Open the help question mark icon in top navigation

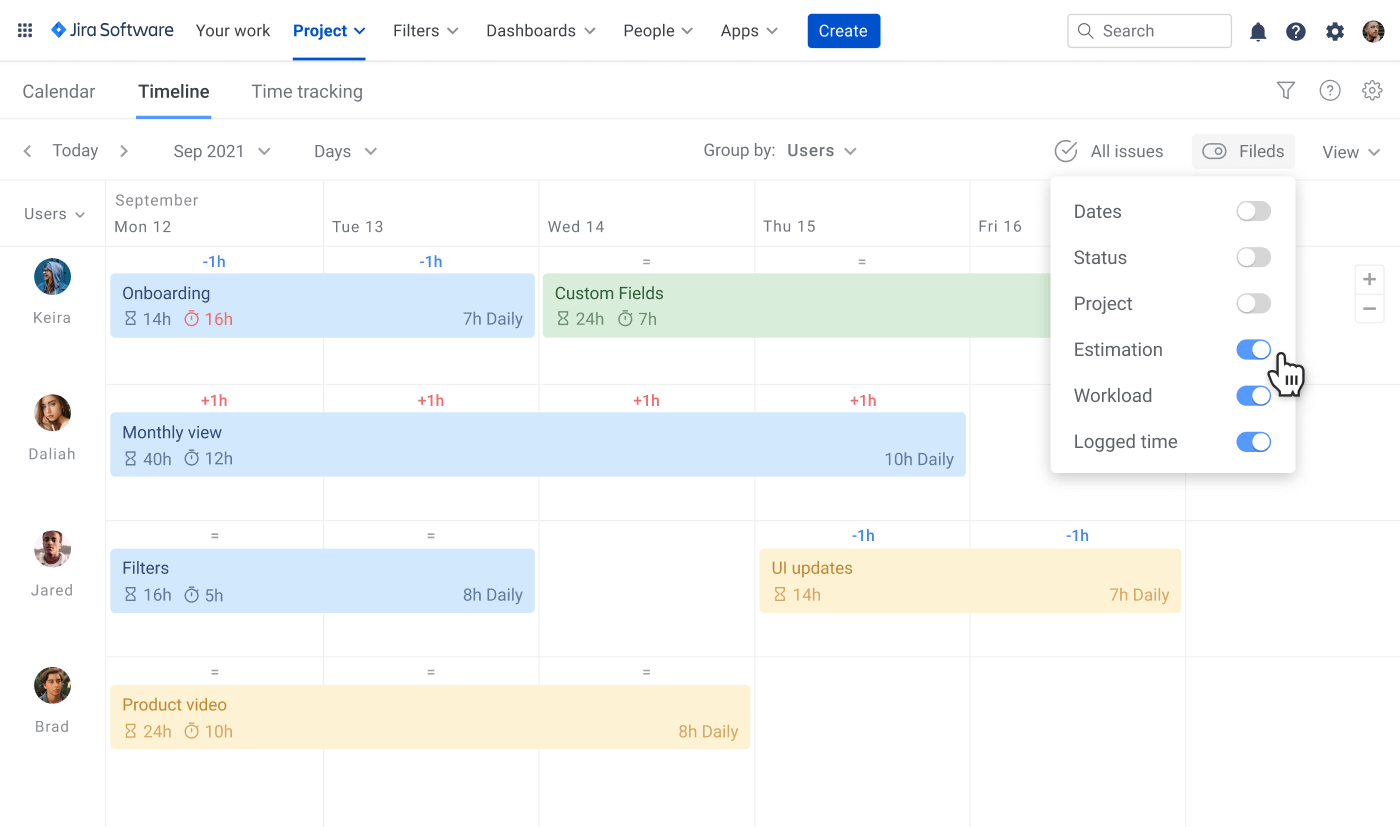click(x=1296, y=32)
